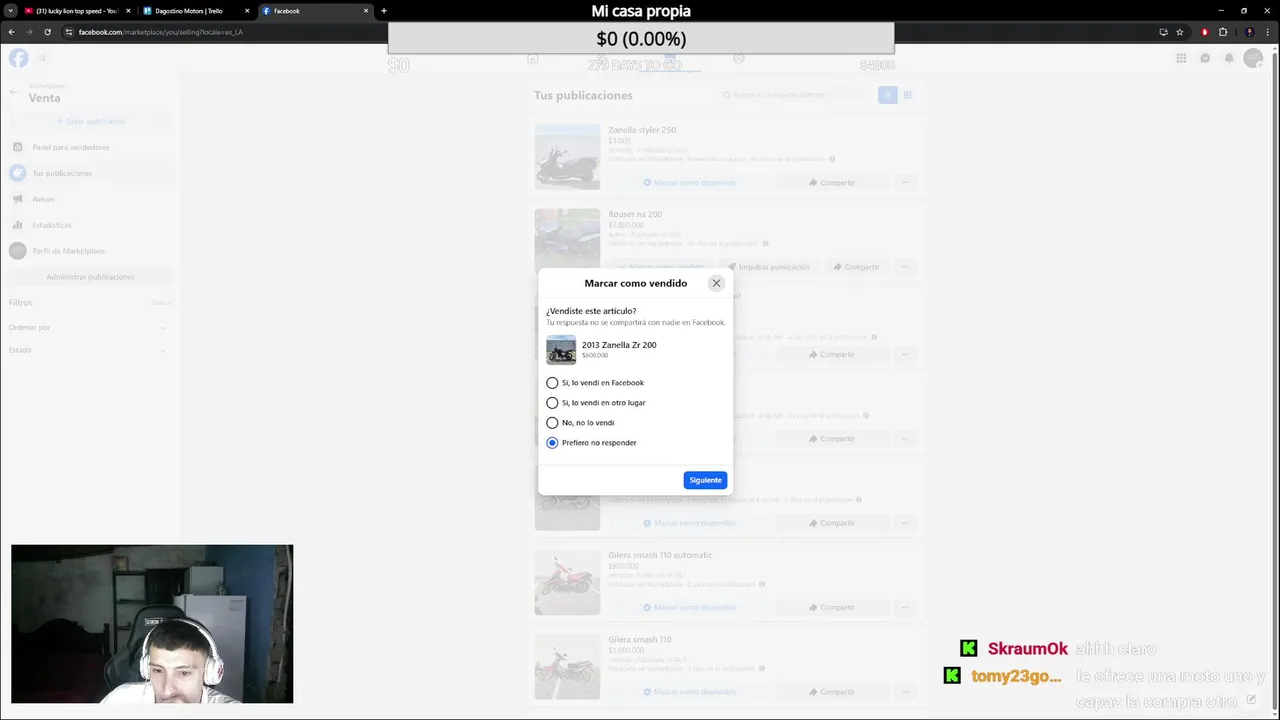
Task: Open the red ad blocker extension
Action: pyautogui.click(x=1205, y=32)
